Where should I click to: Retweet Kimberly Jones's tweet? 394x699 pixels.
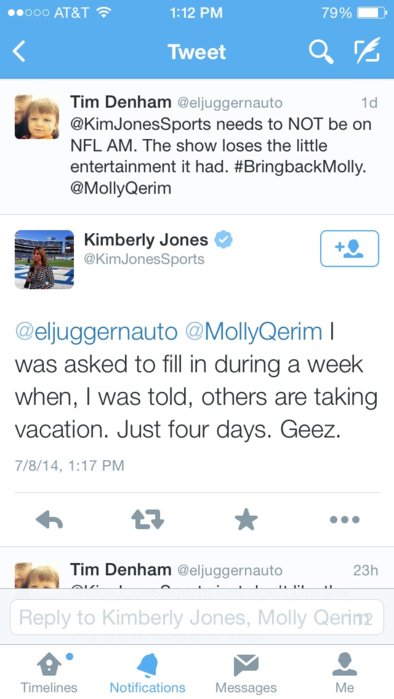pyautogui.click(x=148, y=520)
